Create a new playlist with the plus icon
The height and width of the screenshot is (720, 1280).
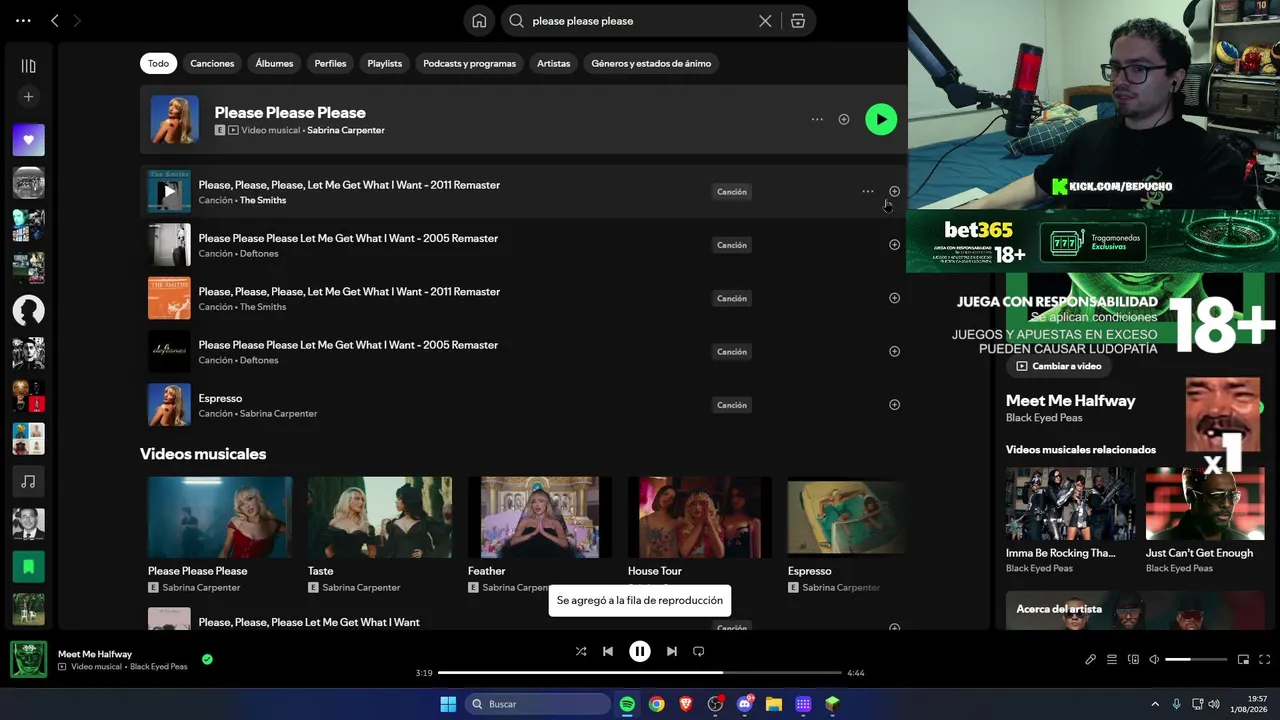pyautogui.click(x=28, y=97)
